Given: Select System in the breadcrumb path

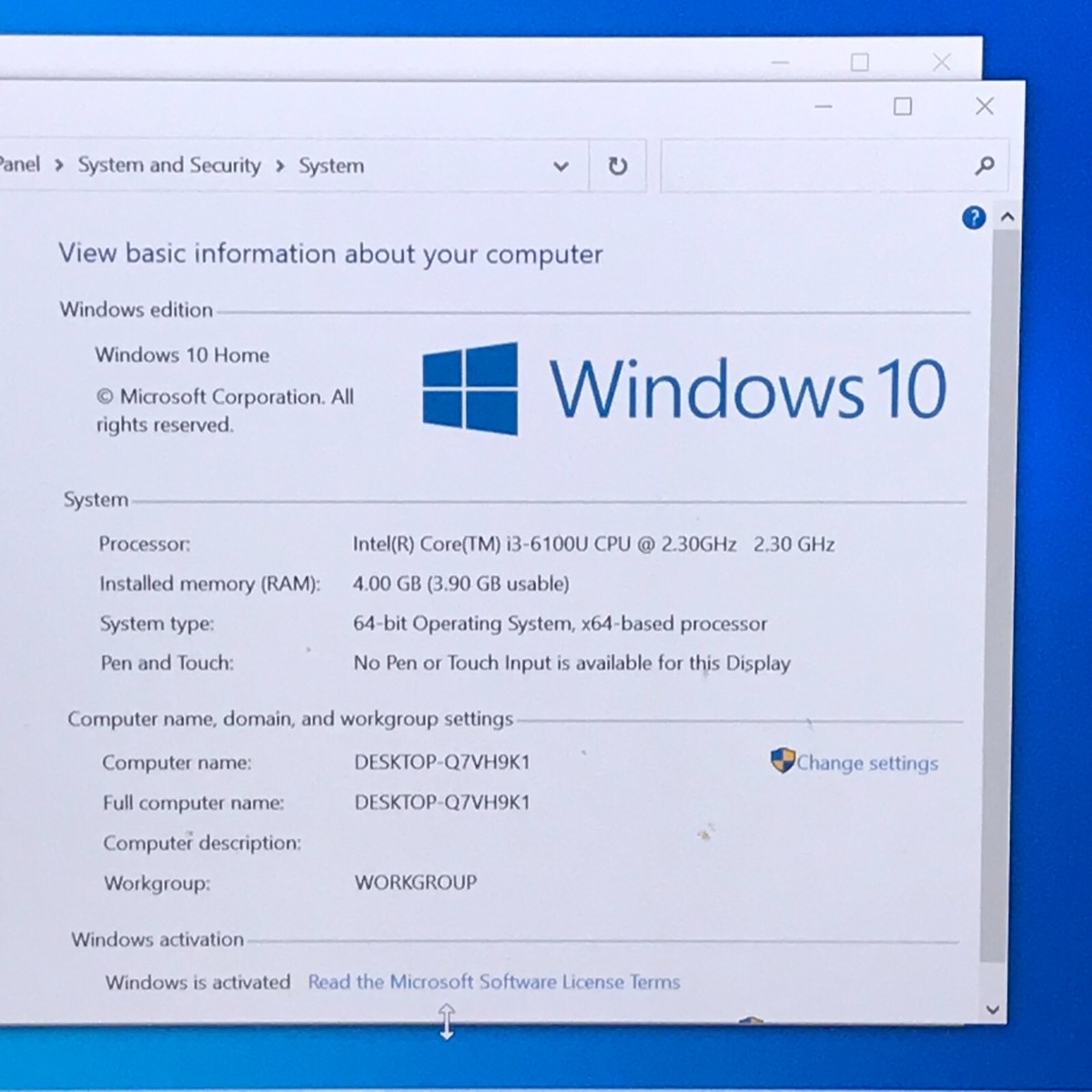Looking at the screenshot, I should click(x=331, y=166).
